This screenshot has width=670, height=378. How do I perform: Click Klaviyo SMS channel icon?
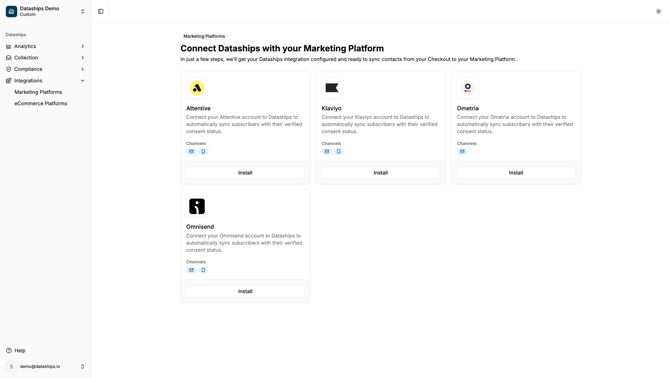[x=339, y=152]
